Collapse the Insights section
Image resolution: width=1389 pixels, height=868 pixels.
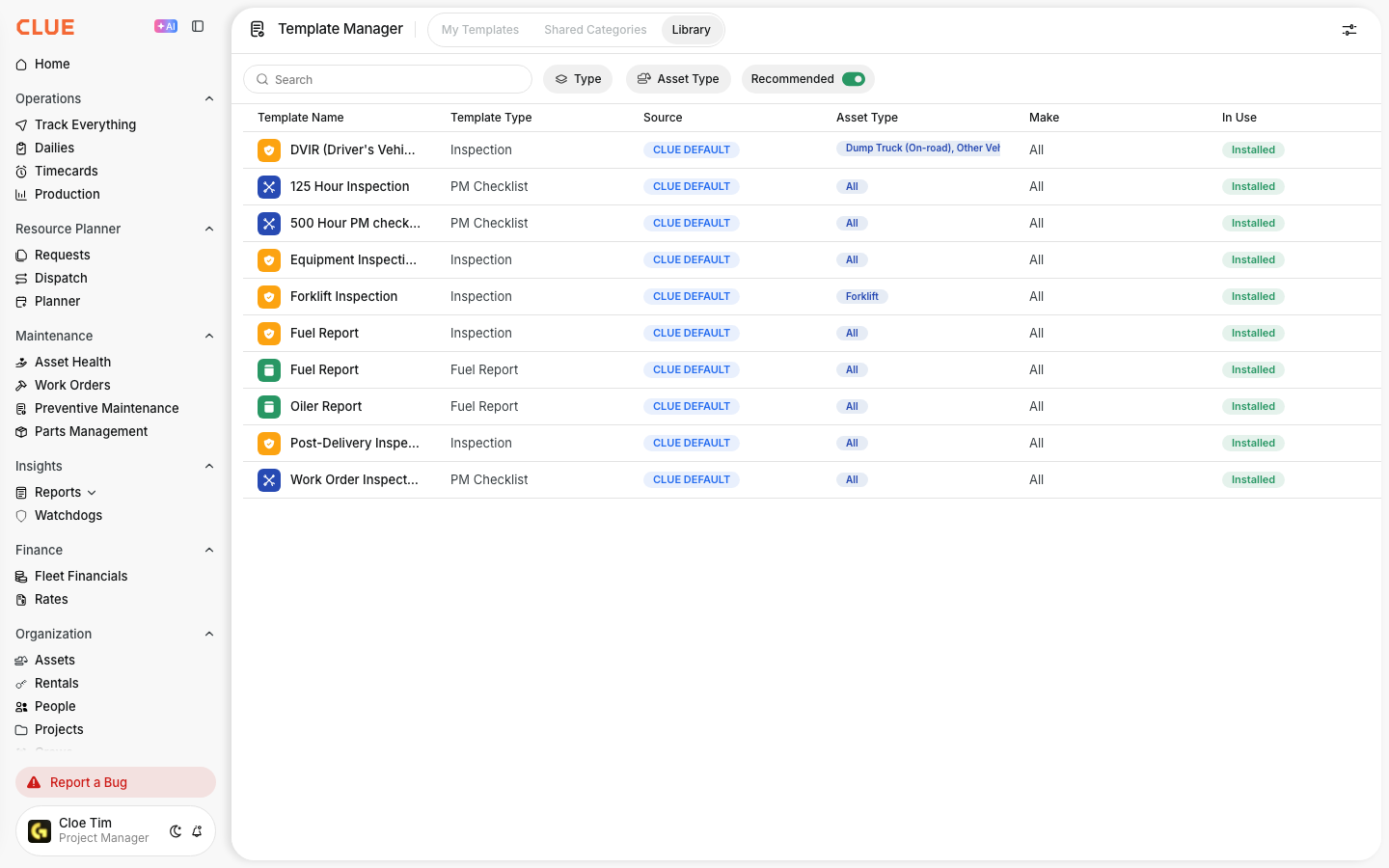[x=209, y=466]
